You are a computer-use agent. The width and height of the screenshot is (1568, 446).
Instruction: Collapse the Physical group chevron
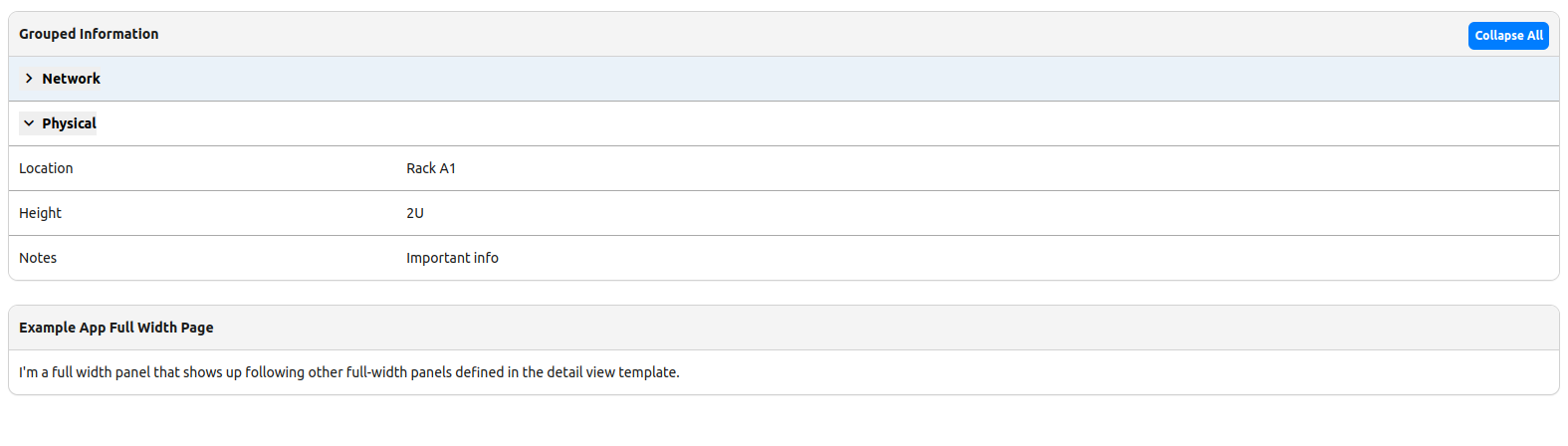tap(29, 123)
